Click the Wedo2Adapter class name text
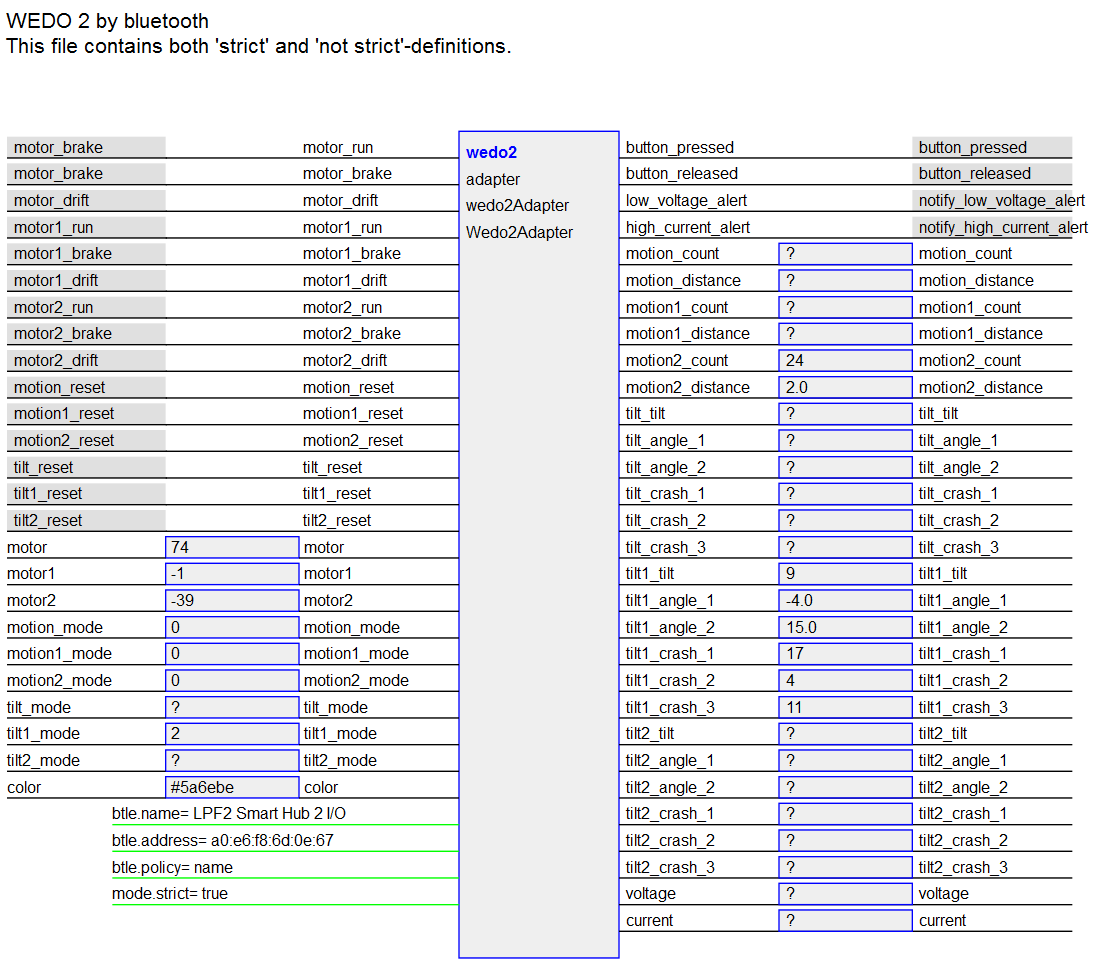The image size is (1101, 967). 520,232
